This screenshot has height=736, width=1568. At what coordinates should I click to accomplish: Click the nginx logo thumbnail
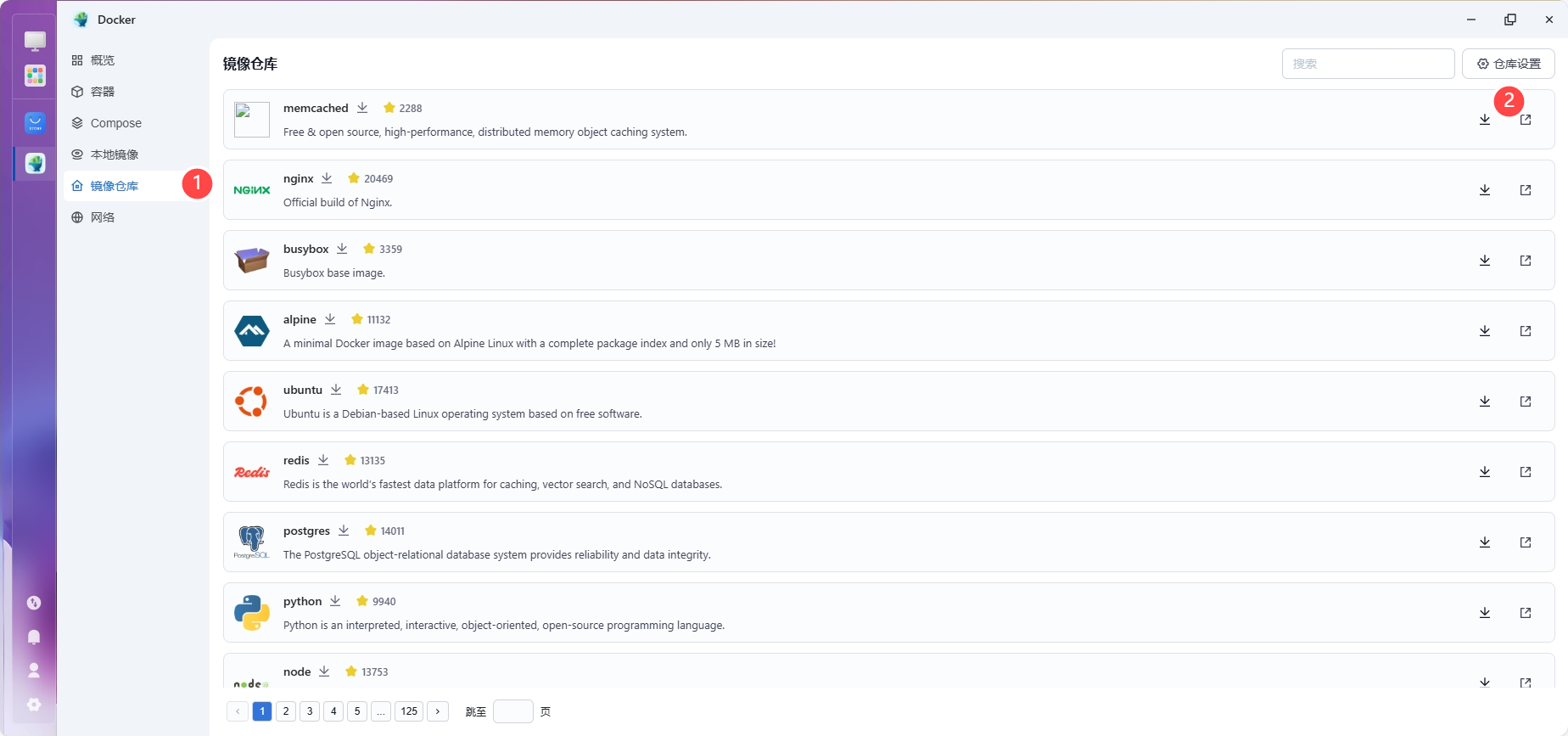coord(252,190)
